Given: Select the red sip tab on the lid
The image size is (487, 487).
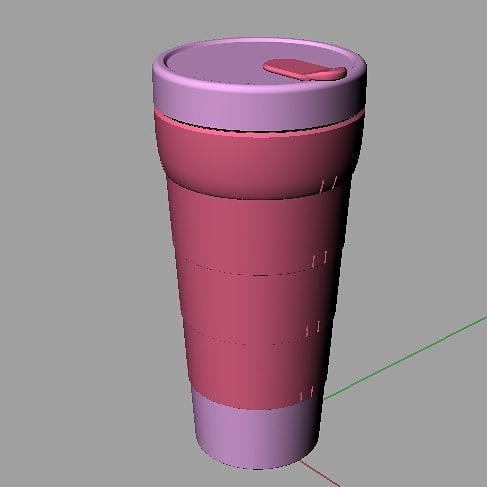Looking at the screenshot, I should click(x=305, y=69).
